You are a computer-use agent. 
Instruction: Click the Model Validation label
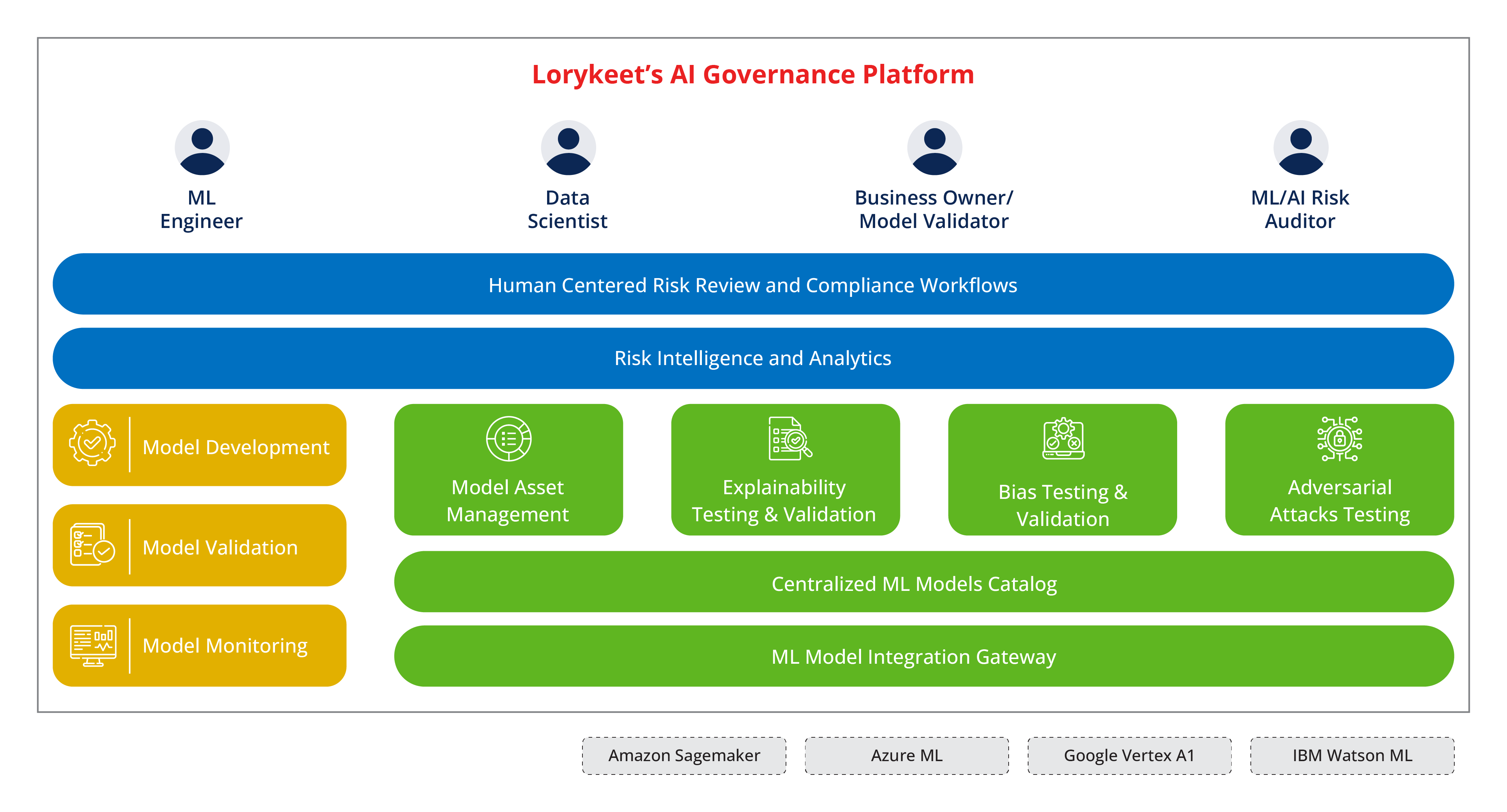tap(220, 548)
